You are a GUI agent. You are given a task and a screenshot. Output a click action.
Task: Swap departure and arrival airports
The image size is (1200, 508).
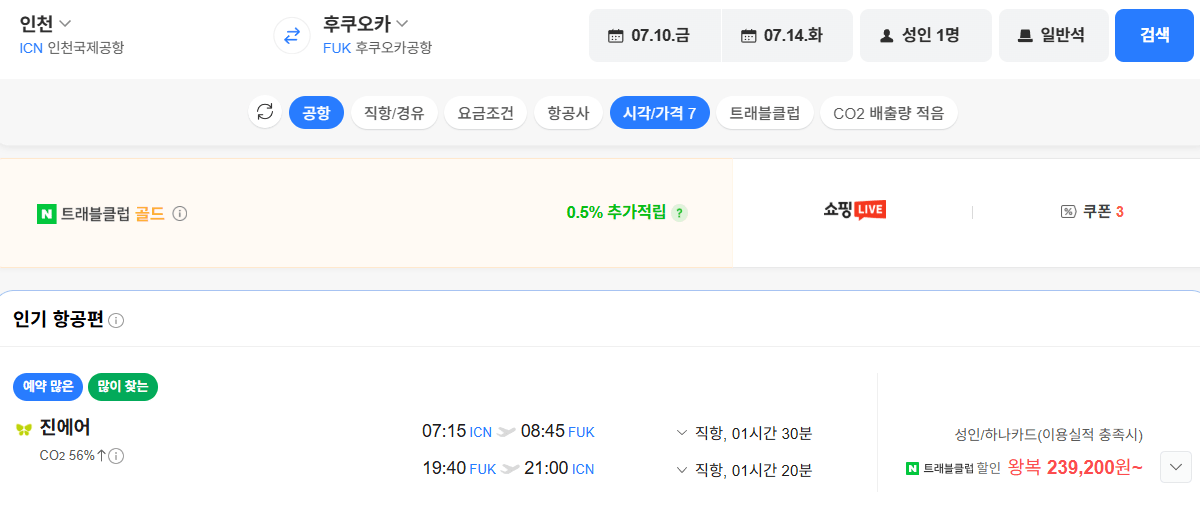[292, 36]
